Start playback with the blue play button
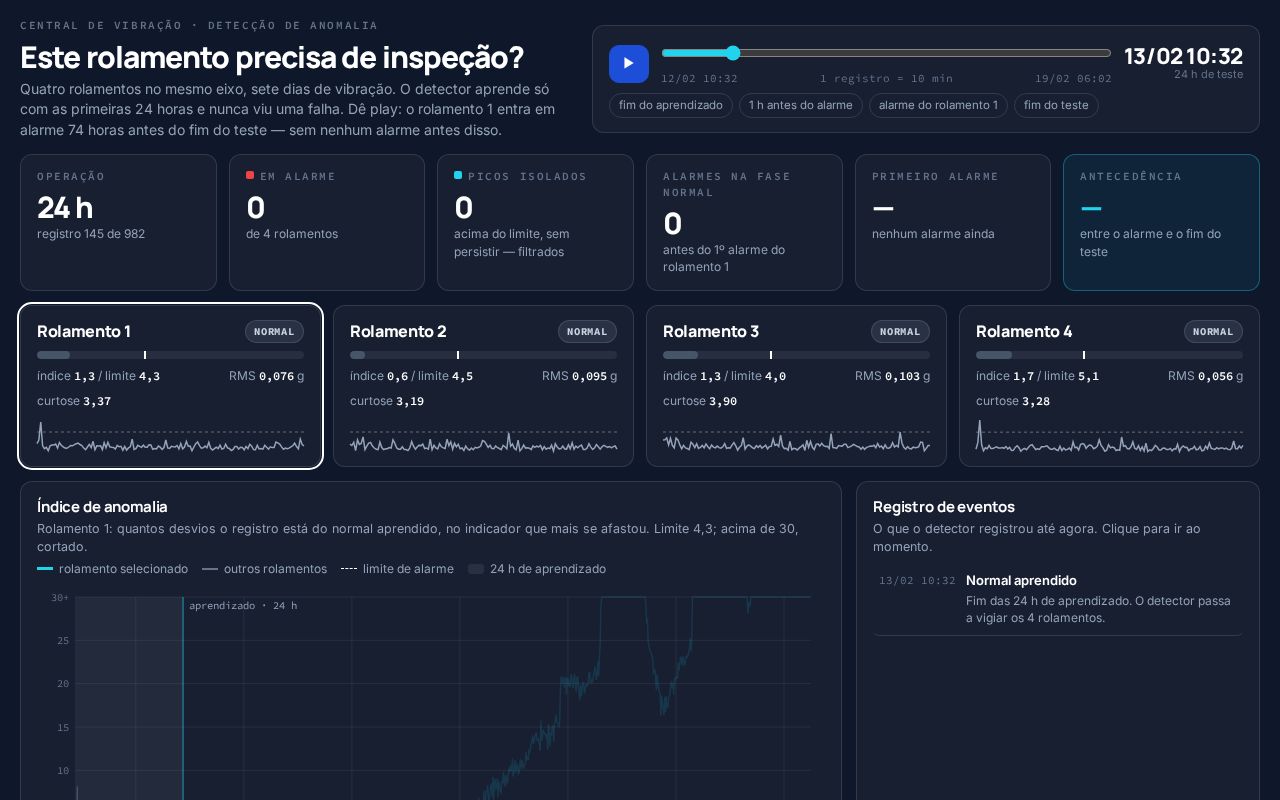 629,64
